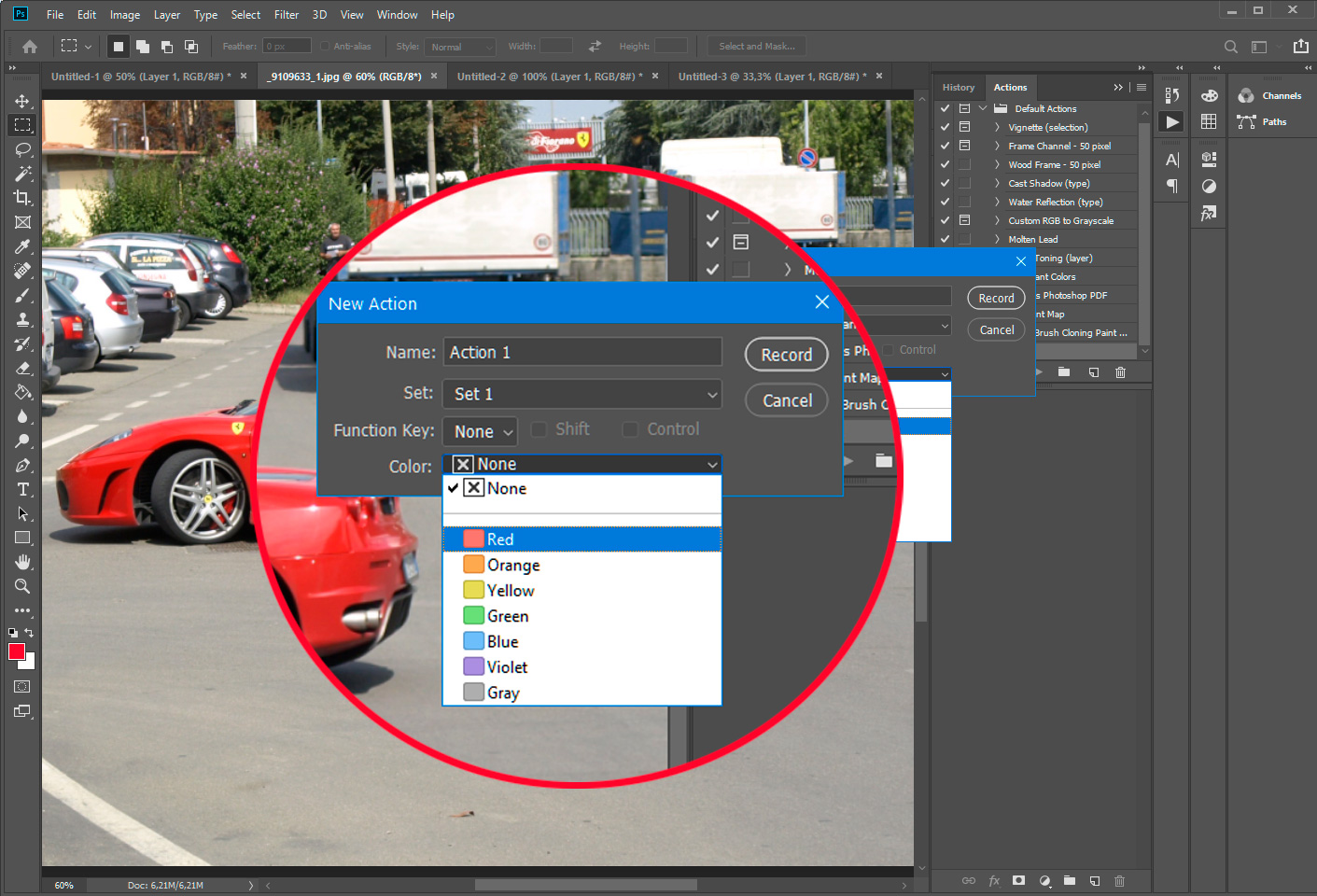Select the Move tool

21,100
